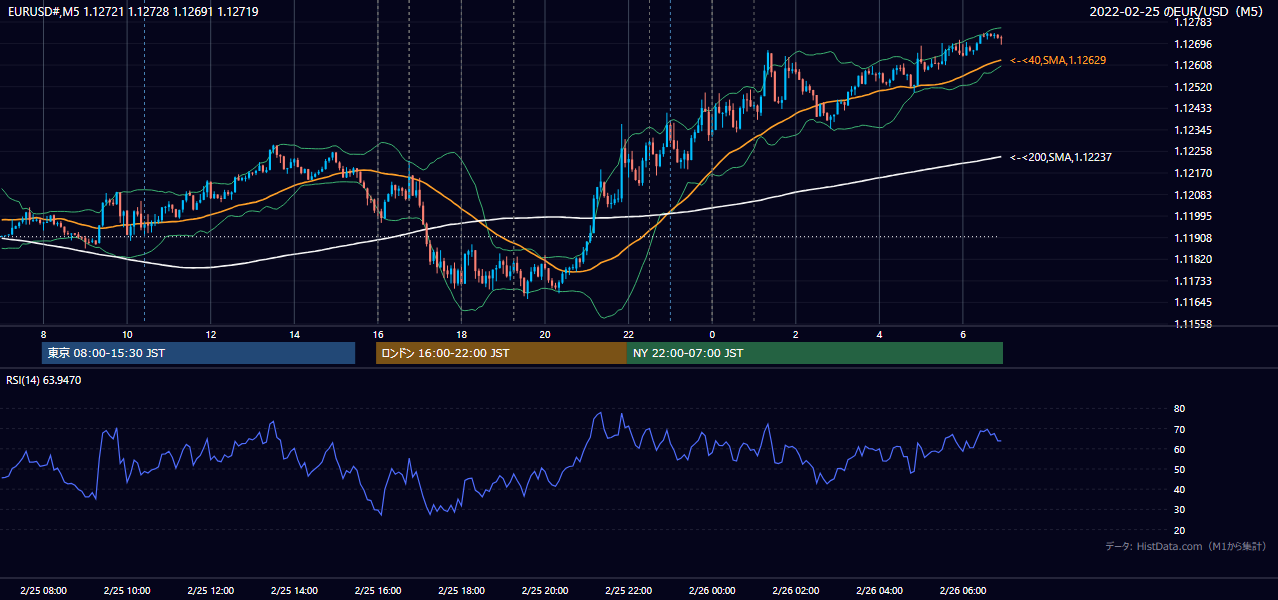Click RSI scale level 50

click(x=1179, y=469)
